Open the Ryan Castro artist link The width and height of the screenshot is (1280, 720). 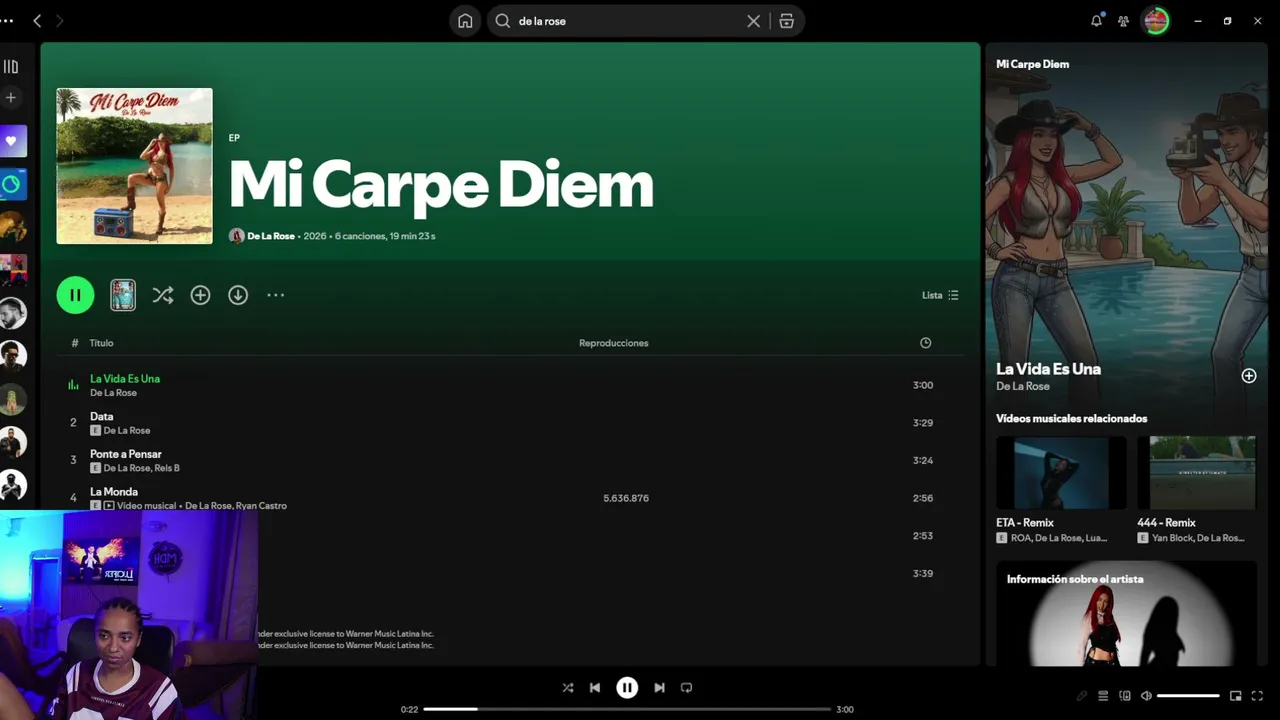(x=263, y=506)
